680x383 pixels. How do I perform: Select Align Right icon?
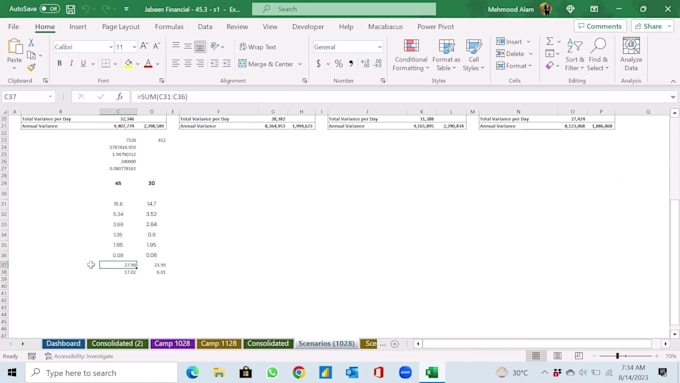click(x=200, y=63)
